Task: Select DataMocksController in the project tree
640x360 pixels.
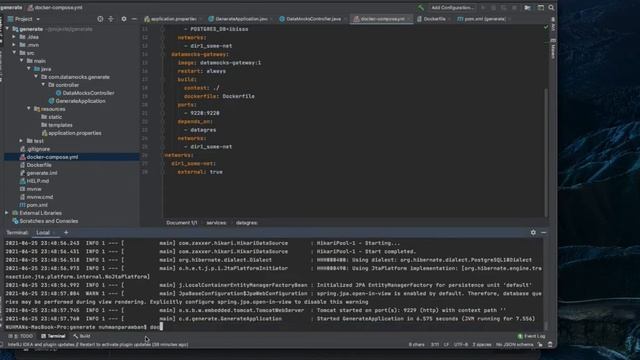Action: [85, 93]
